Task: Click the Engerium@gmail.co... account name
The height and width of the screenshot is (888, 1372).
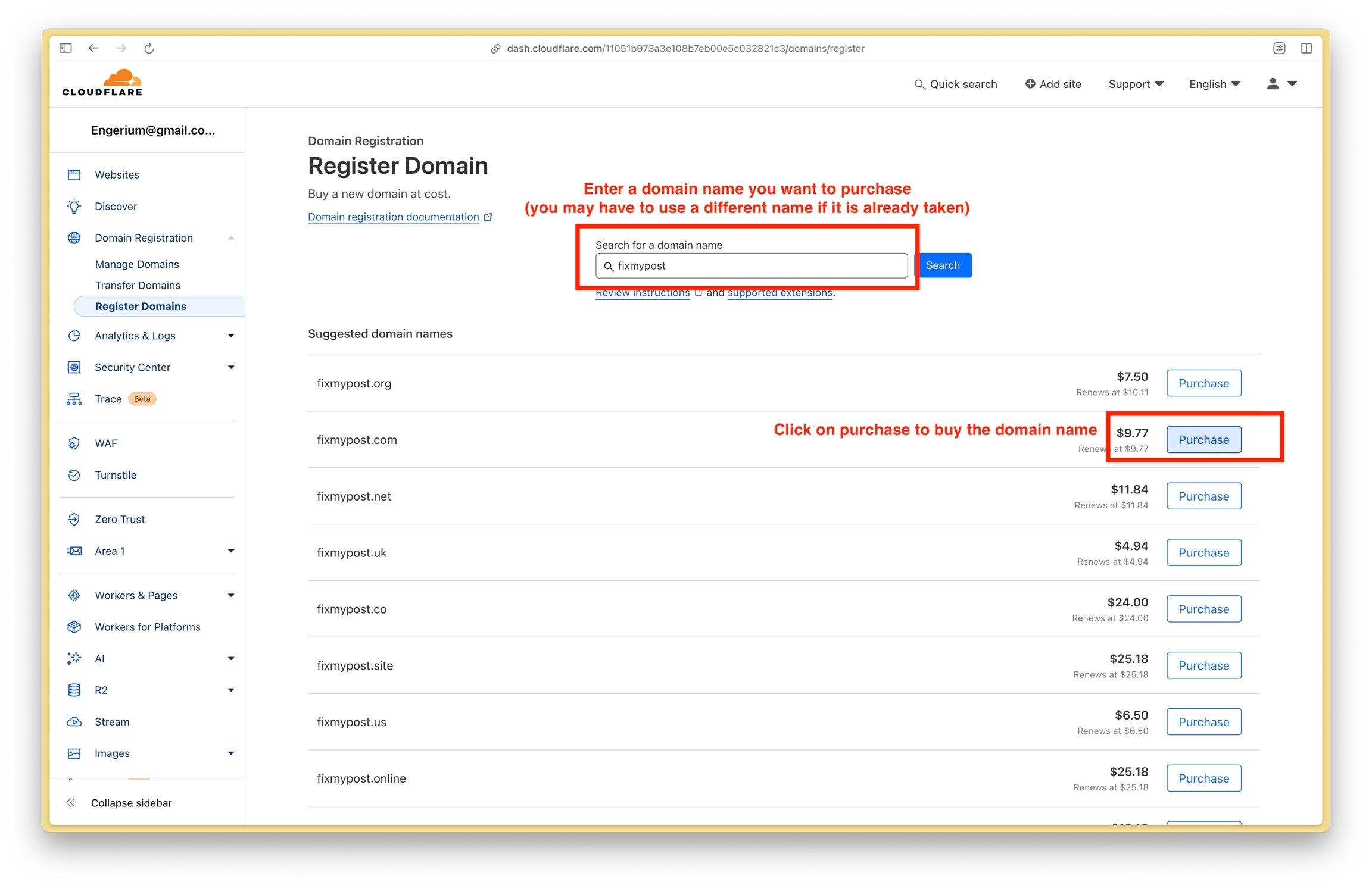Action: (x=153, y=130)
